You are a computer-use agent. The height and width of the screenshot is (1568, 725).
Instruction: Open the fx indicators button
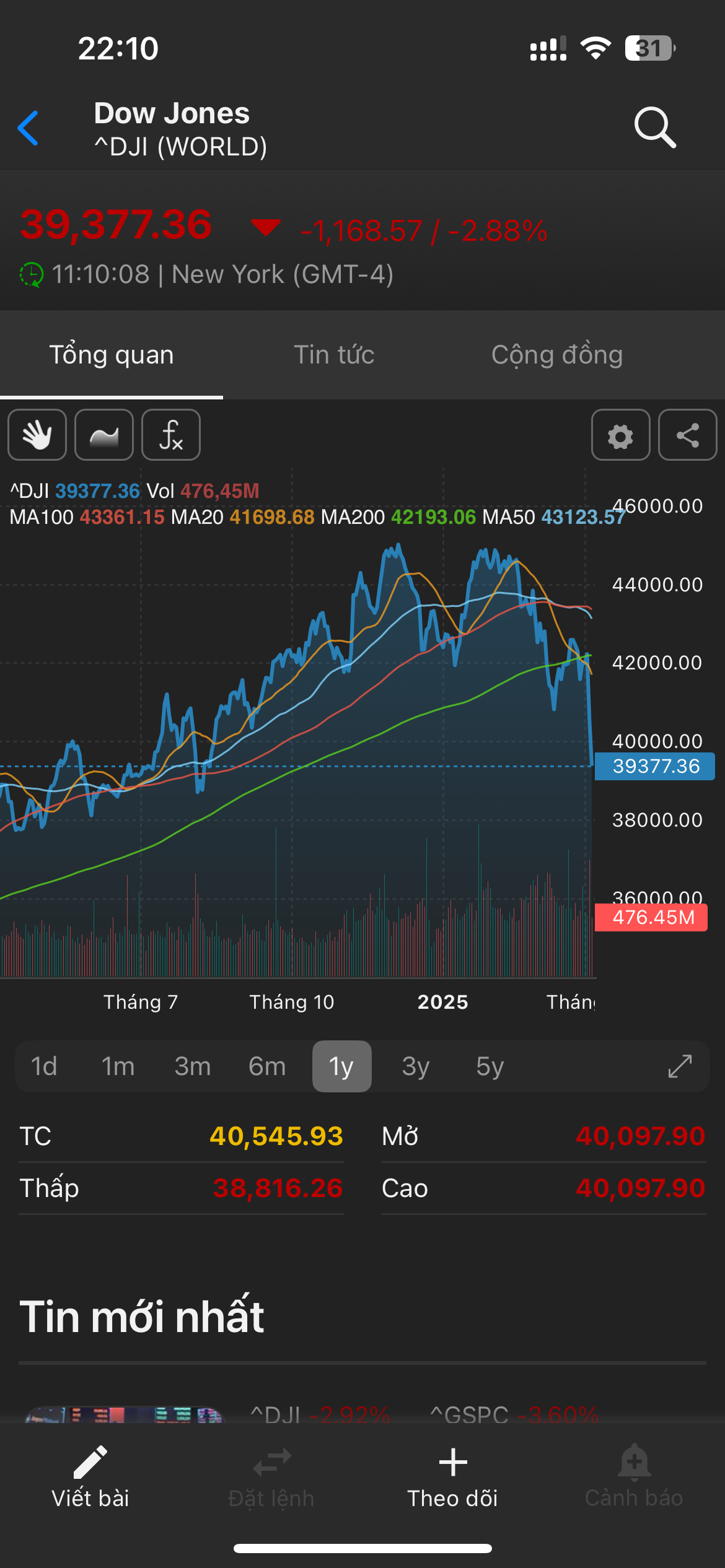(171, 435)
